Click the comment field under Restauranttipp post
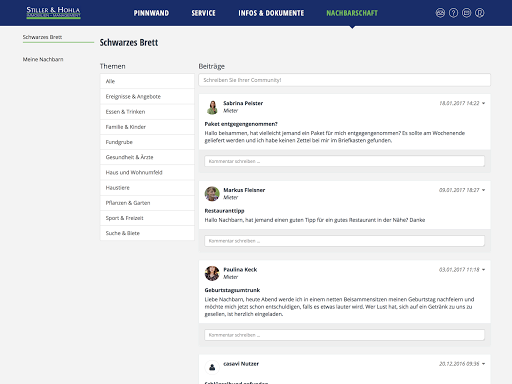512x384 pixels. 344,241
